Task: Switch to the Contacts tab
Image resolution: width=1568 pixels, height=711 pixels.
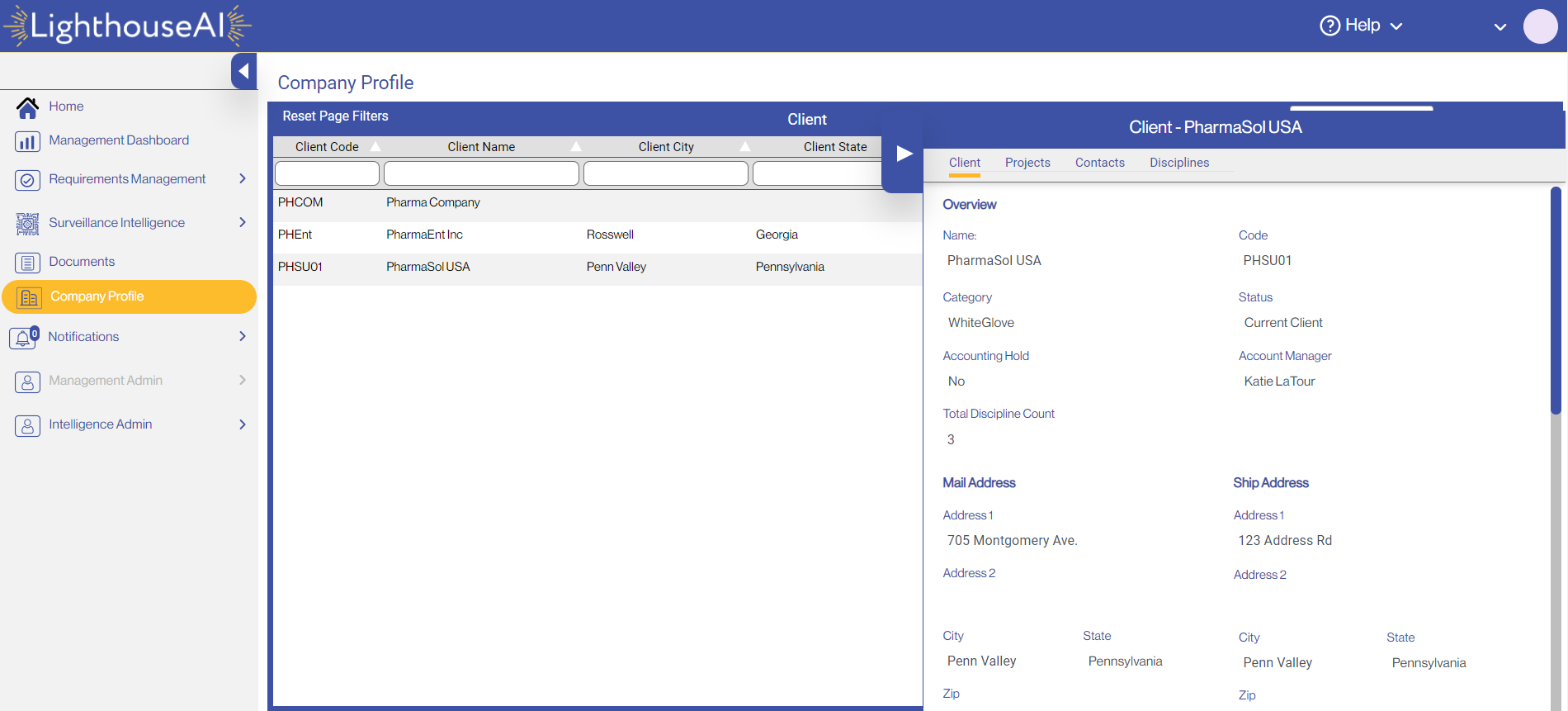Action: click(1100, 163)
